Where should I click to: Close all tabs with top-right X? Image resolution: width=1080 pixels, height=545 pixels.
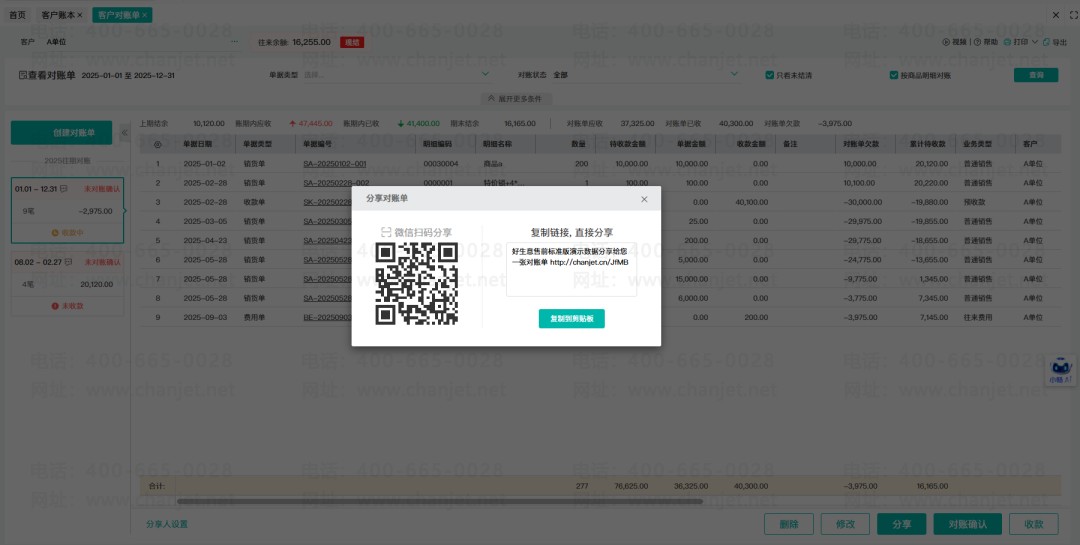(x=1056, y=14)
